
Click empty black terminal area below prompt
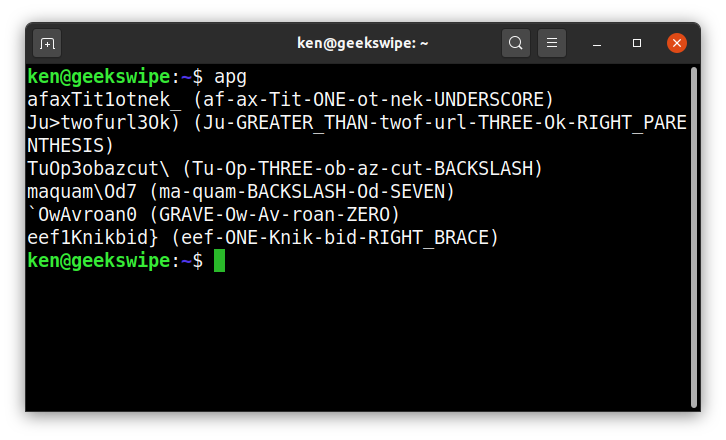357,343
